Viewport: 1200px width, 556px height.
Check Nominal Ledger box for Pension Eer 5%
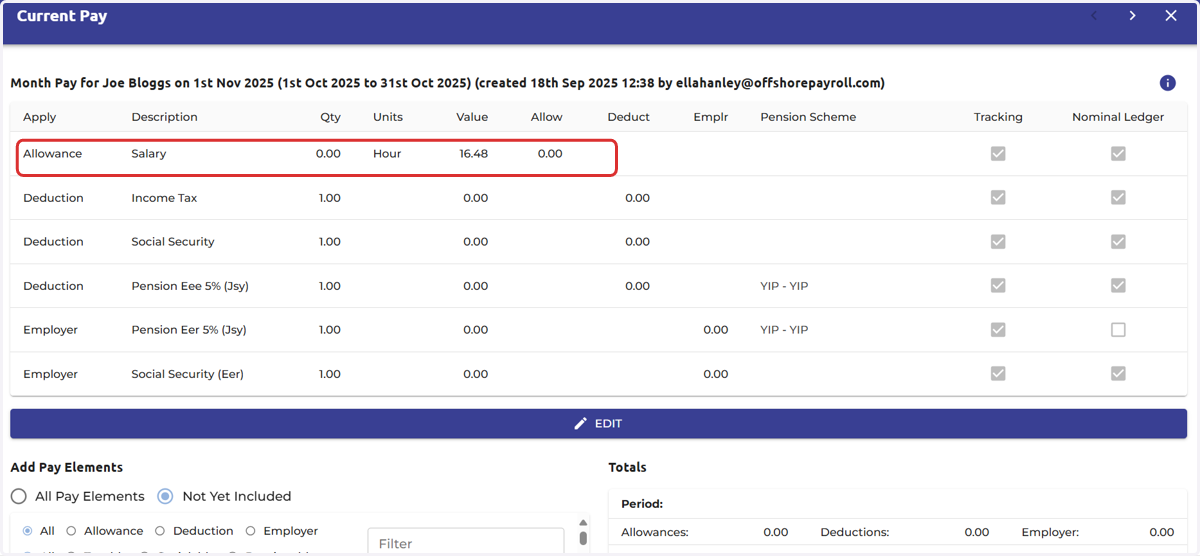[x=1118, y=330]
